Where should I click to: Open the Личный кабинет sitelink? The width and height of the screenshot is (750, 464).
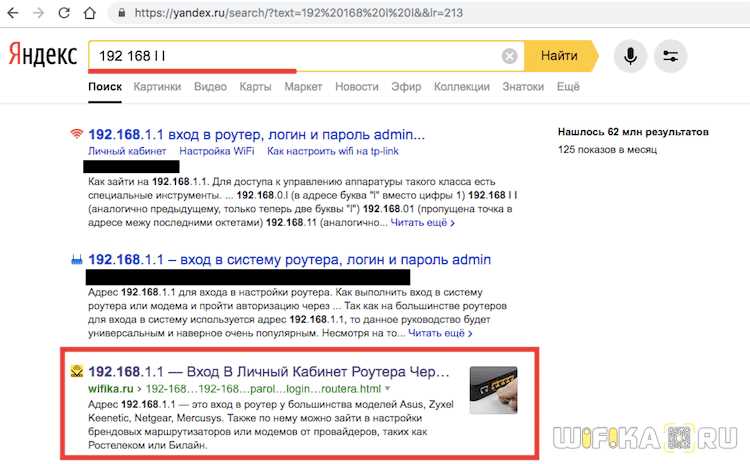[127, 151]
